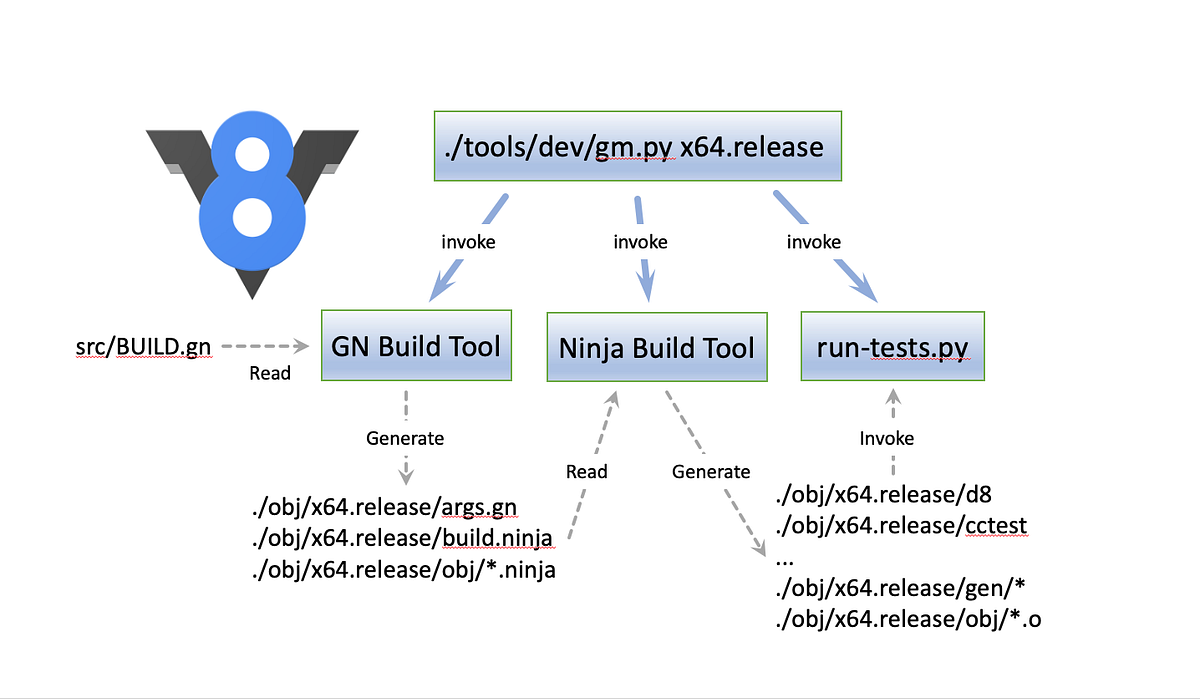Click the GN Build Tool box
1200x699 pixels.
[x=415, y=345]
